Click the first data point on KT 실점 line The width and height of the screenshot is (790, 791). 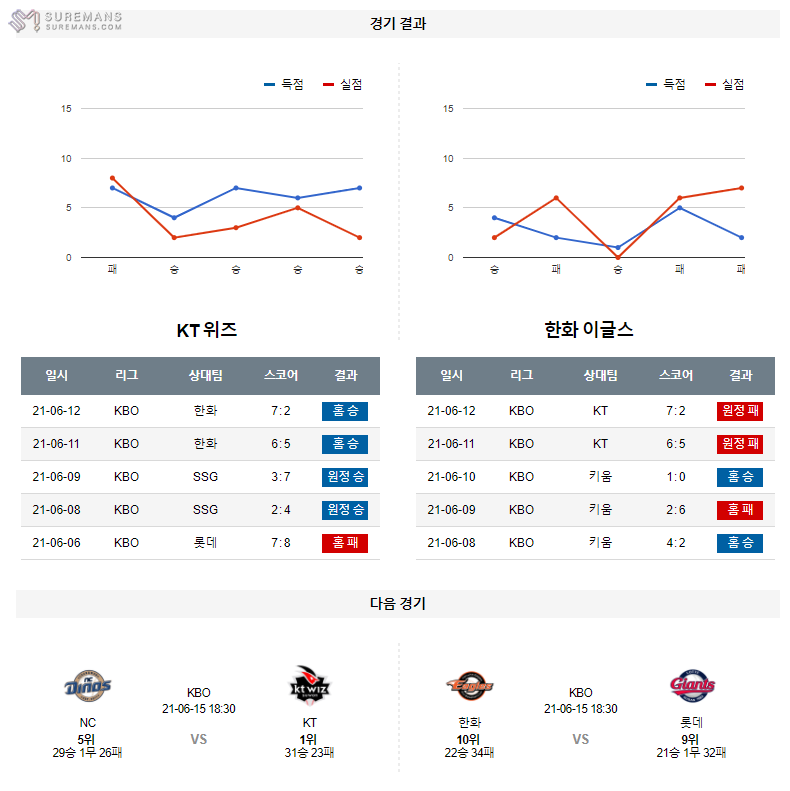click(x=112, y=178)
